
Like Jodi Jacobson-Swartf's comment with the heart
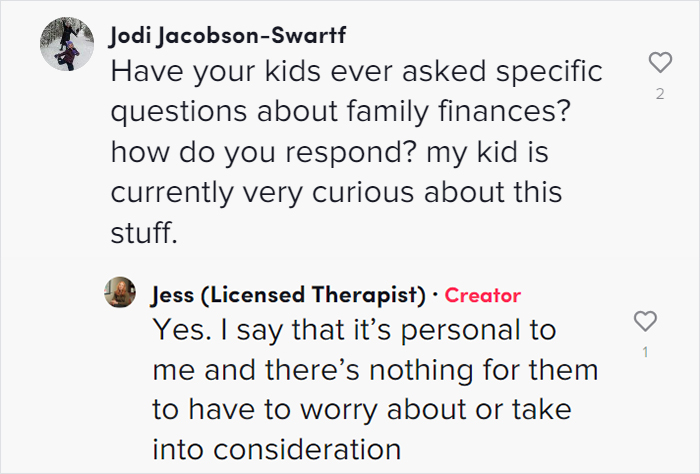pyautogui.click(x=660, y=63)
